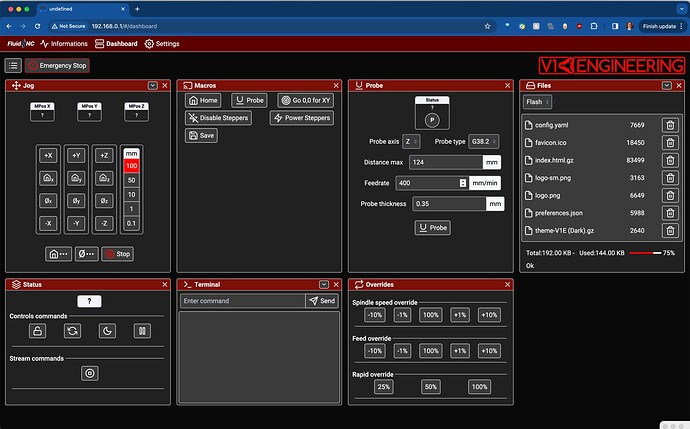Click the pause icon in Controls commands
Viewport: 690px width, 429px height.
[x=142, y=331]
